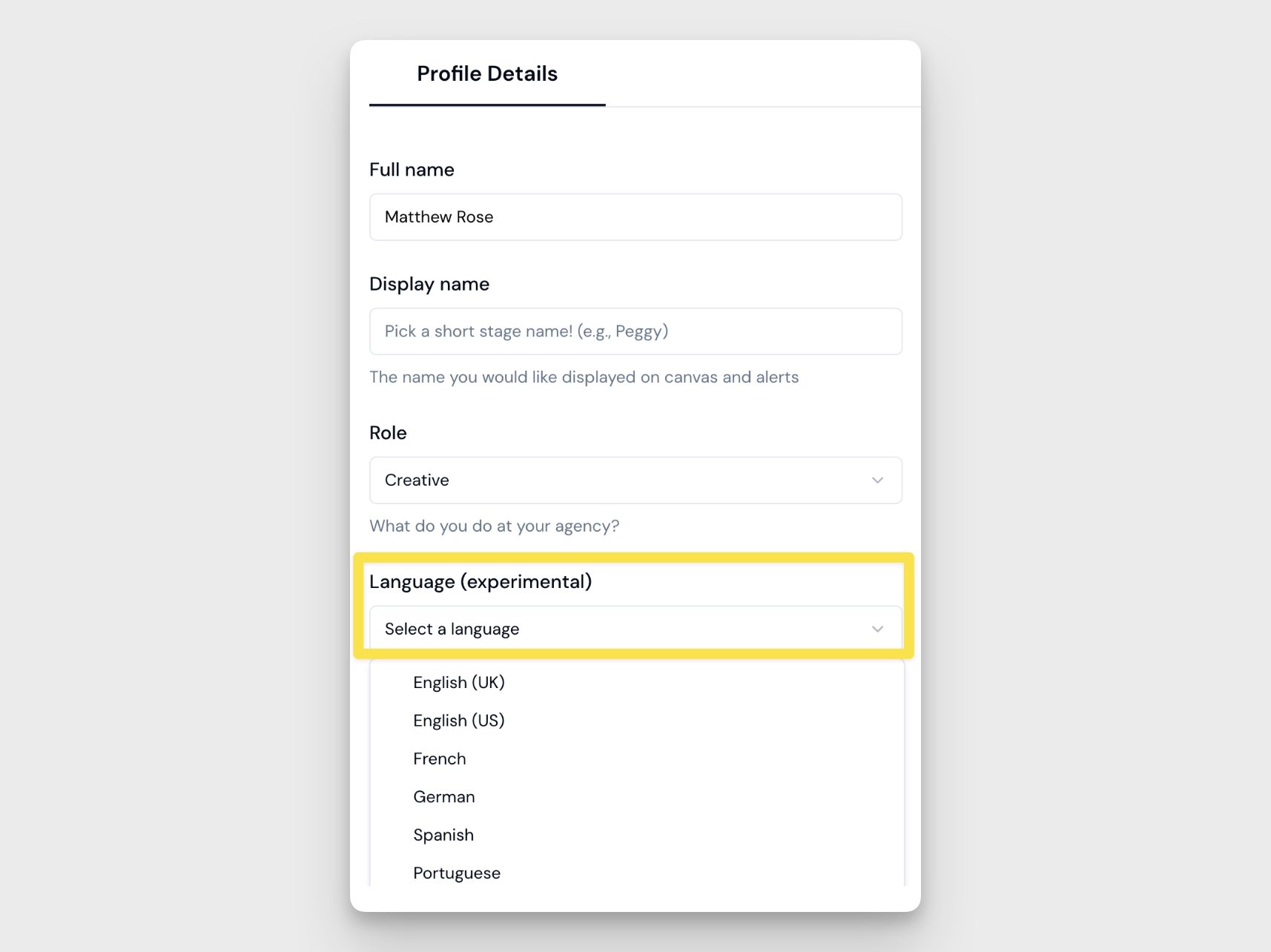Click the chevron arrow on language dropdown

point(877,629)
